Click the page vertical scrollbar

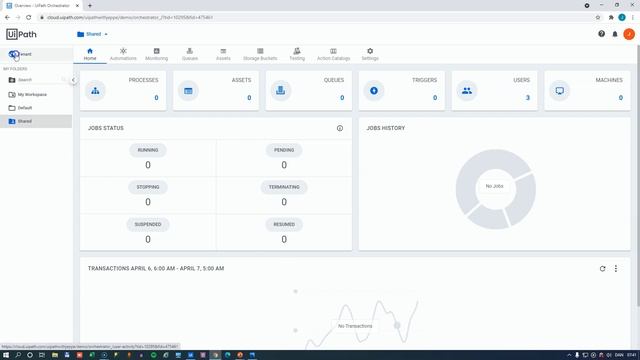pyautogui.click(x=638, y=176)
